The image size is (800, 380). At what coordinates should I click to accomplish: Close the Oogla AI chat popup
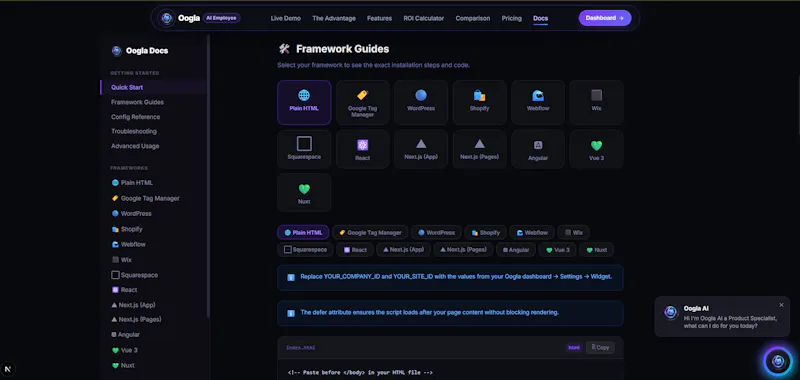781,305
